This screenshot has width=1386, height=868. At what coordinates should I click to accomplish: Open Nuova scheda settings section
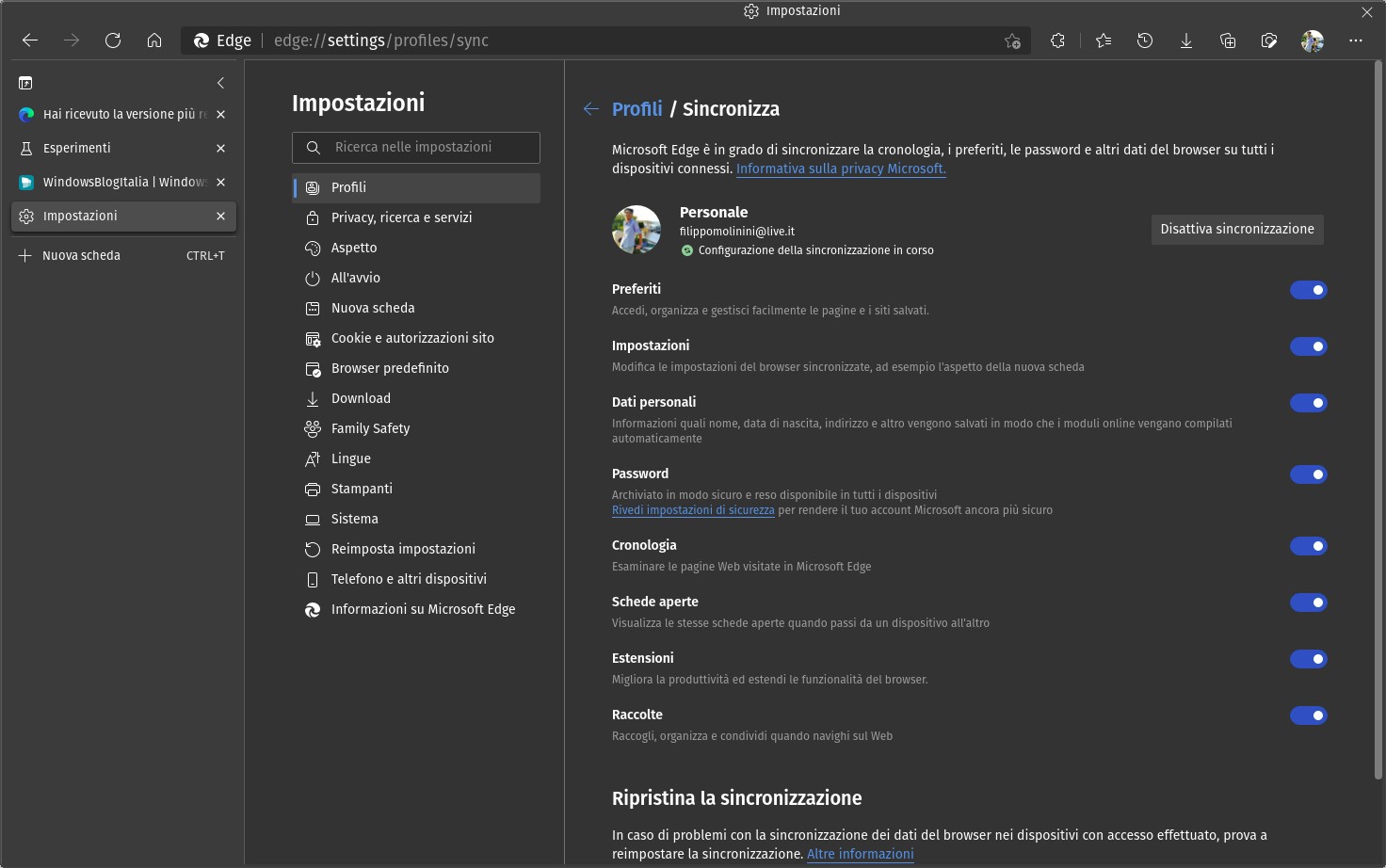click(x=416, y=308)
